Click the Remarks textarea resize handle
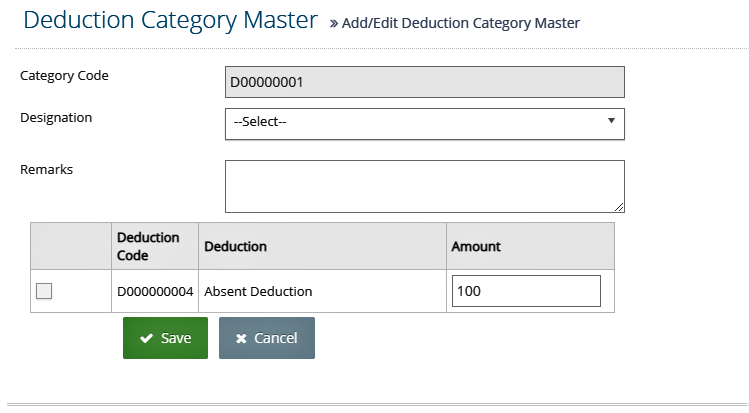 (x=619, y=207)
